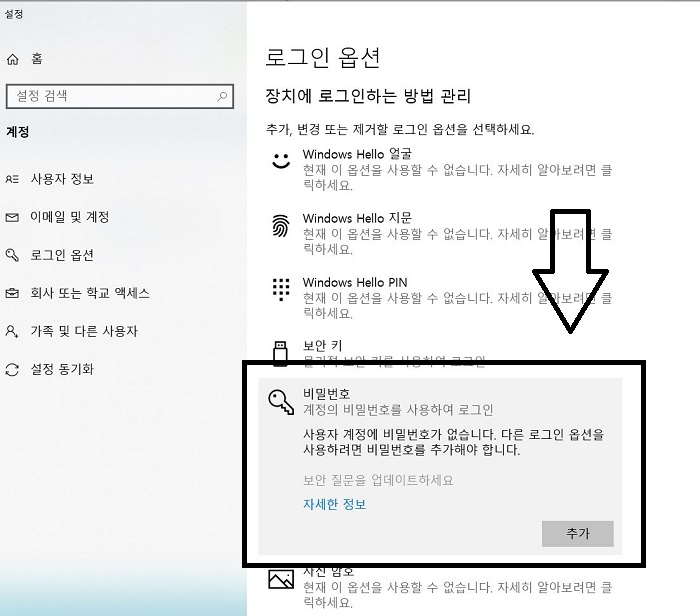Open 이메일 및 계정 page

pyautogui.click(x=70, y=217)
